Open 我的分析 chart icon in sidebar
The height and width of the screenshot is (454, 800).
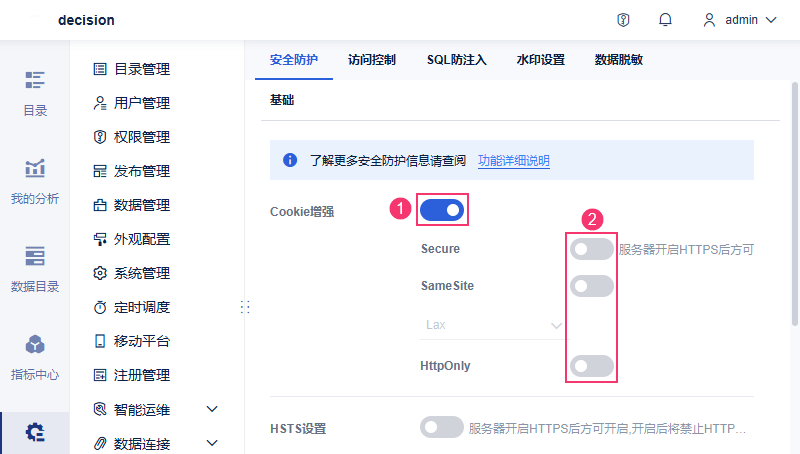(x=35, y=168)
